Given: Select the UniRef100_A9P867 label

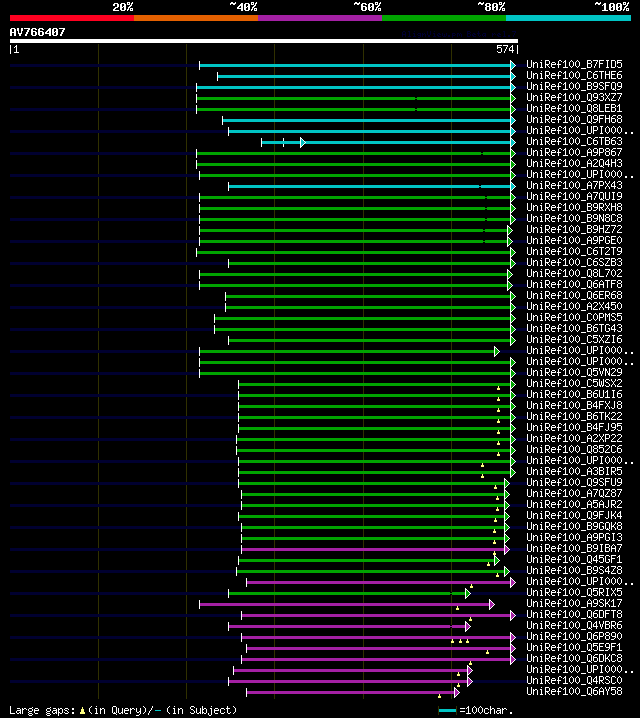Looking at the screenshot, I should [x=574, y=152].
